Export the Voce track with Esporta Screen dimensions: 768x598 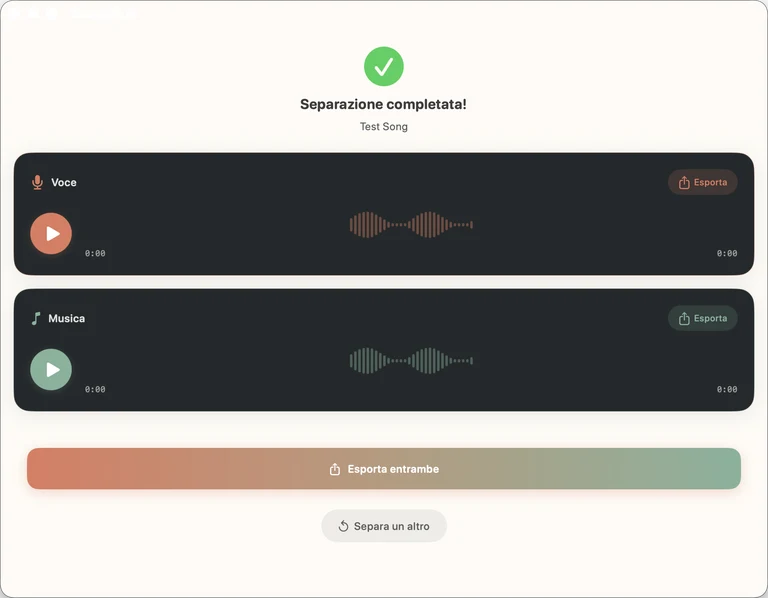[x=702, y=182]
